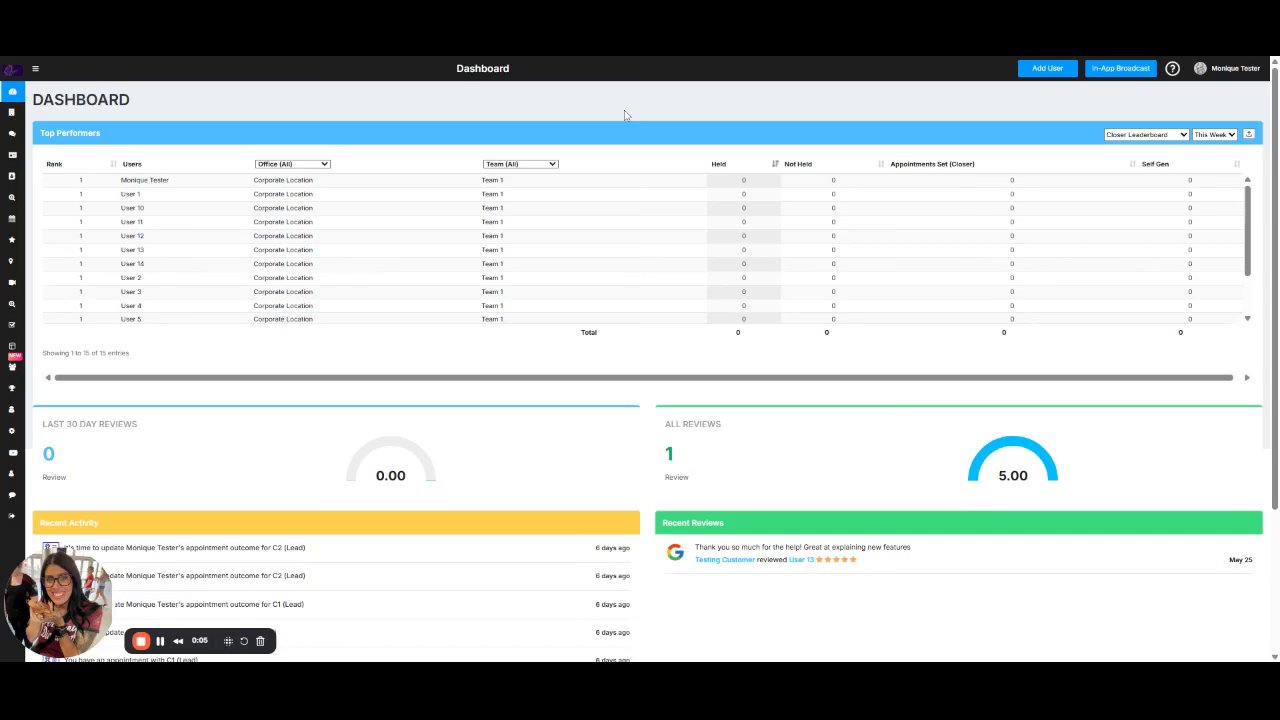Open the help question mark icon

[1172, 69]
